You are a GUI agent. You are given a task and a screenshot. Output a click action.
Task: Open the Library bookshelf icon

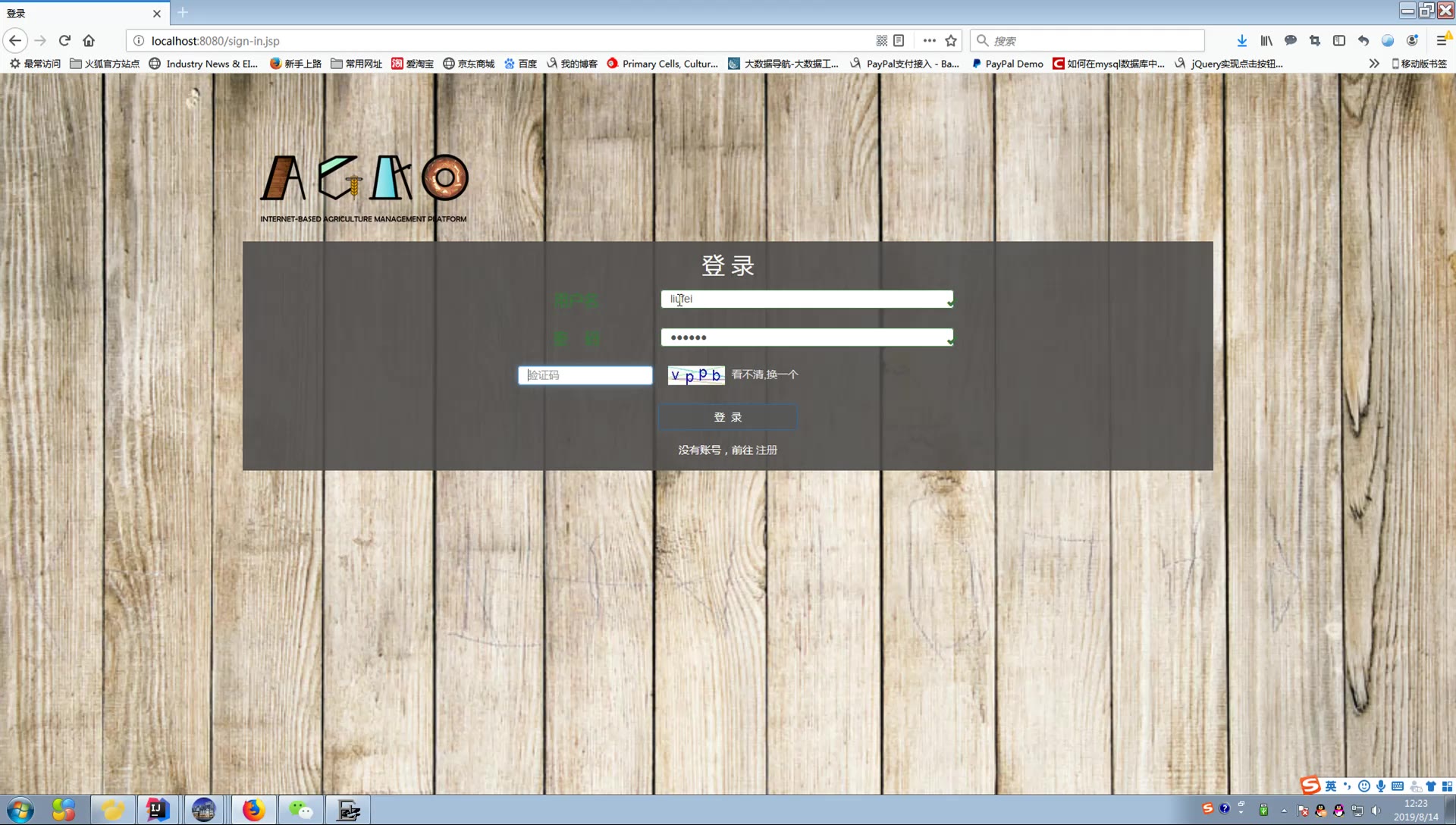pos(1266,41)
